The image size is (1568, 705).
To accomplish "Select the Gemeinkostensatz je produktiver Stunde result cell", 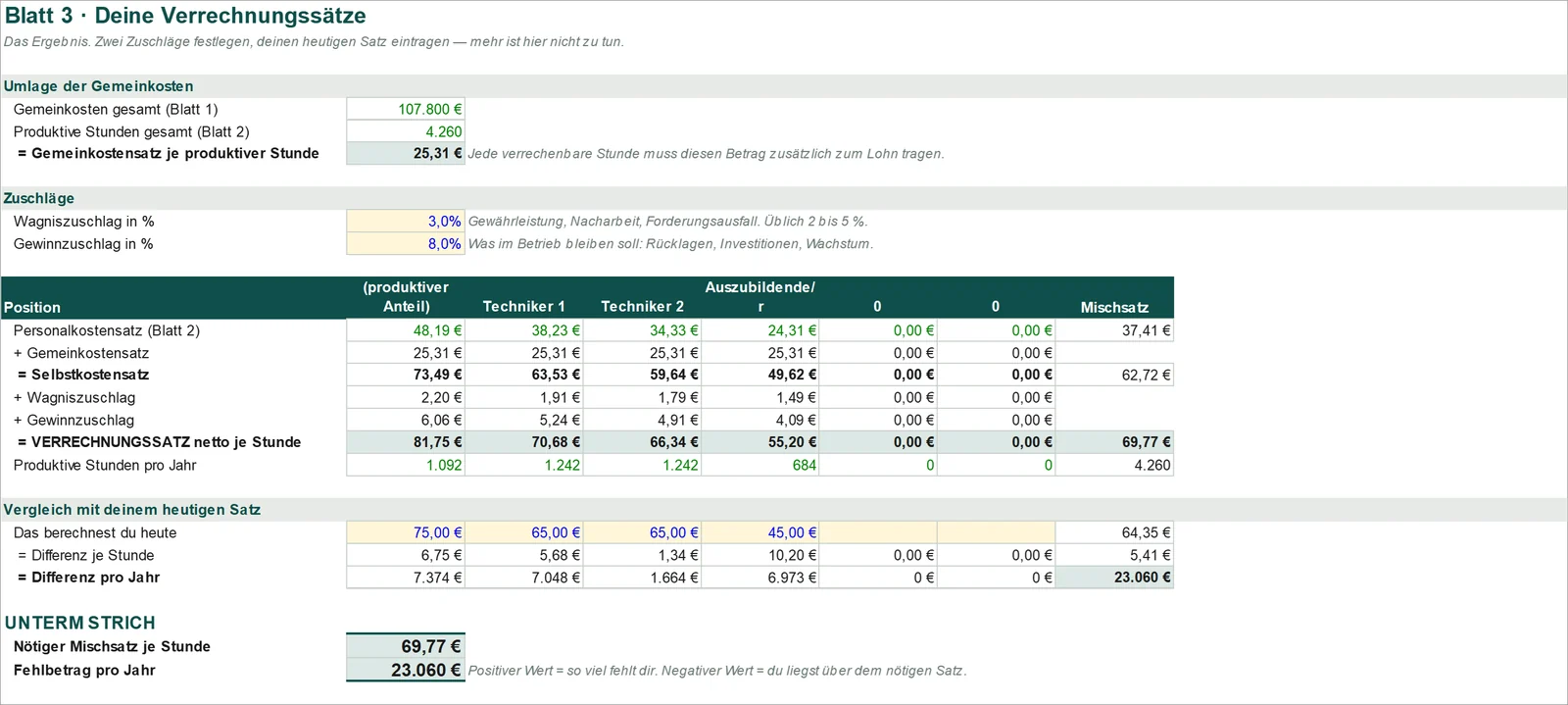I will pyautogui.click(x=406, y=153).
